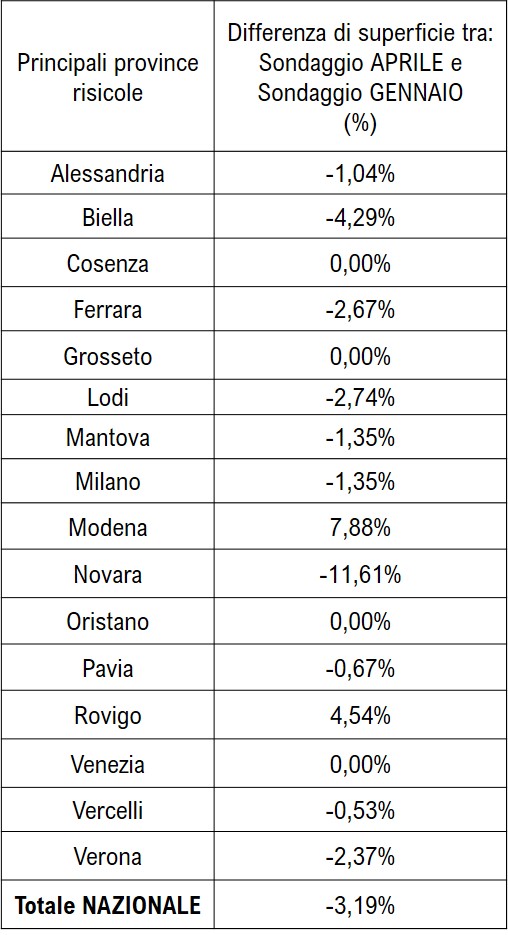Select the Totale NAZIONALE label

(107, 906)
